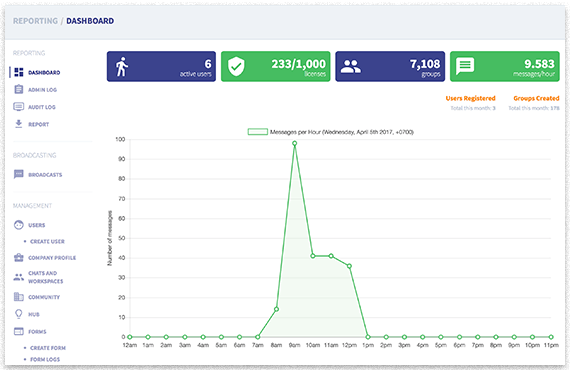570x370 pixels.
Task: Click the Dashboard grid icon in sidebar
Action: point(19,72)
